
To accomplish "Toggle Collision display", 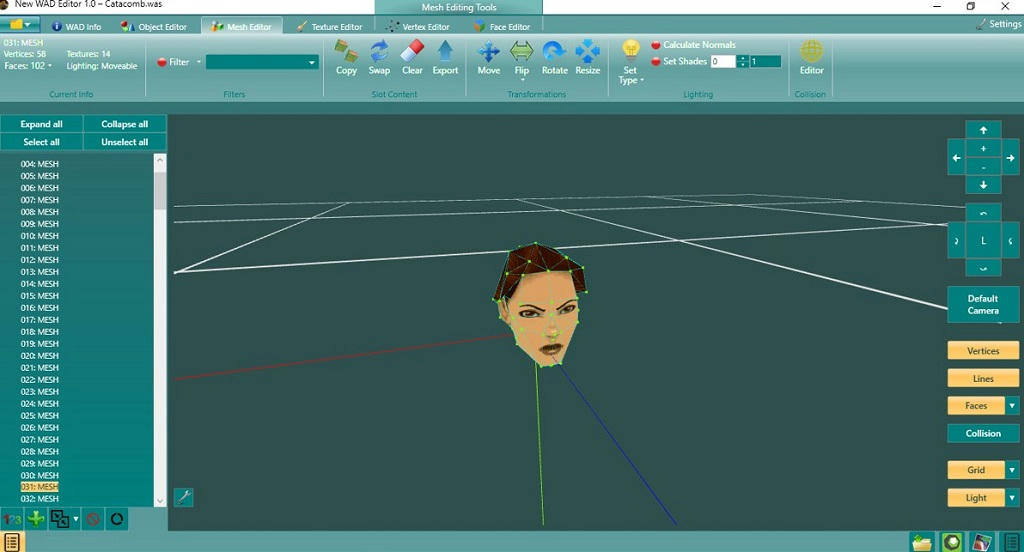I will 983,433.
